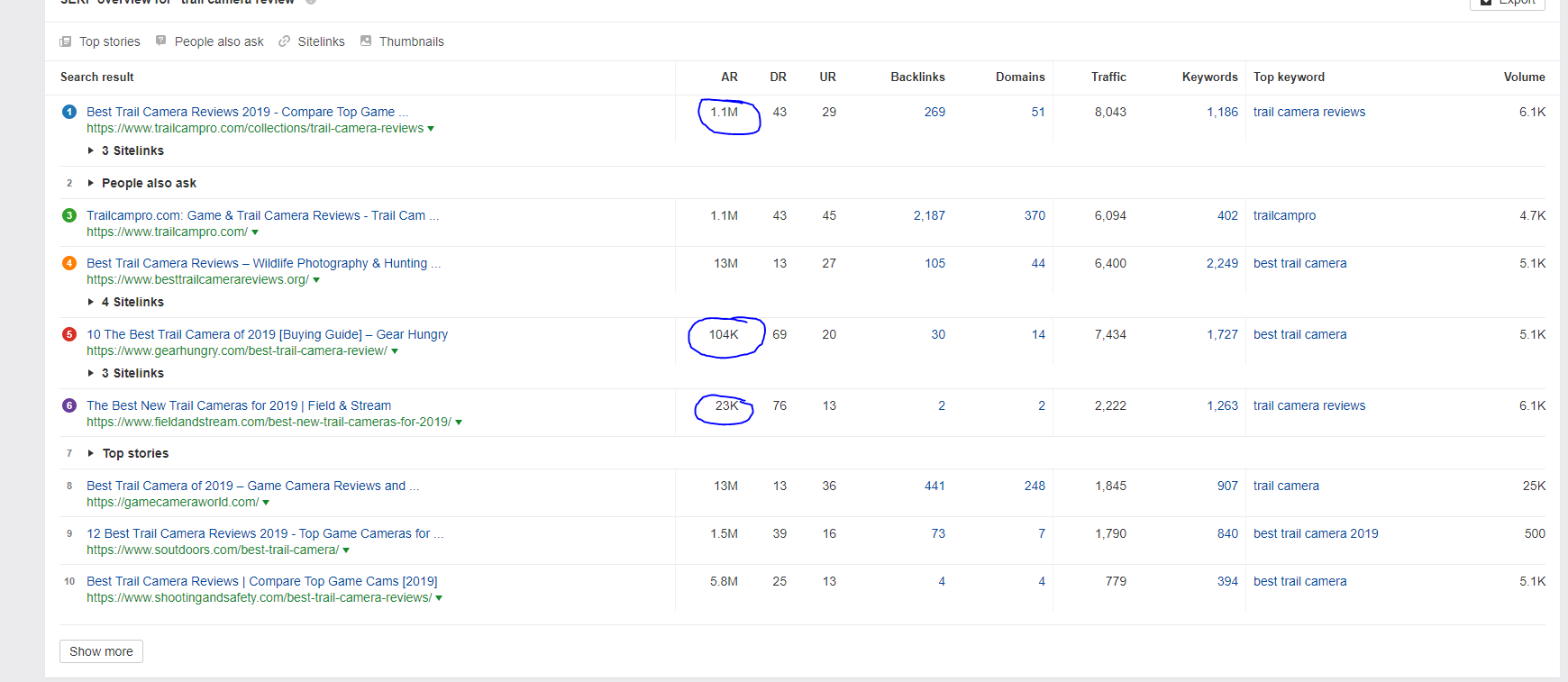Screen dimensions: 1568x682
Task: Click backlinks count 2,187
Action: tap(929, 215)
